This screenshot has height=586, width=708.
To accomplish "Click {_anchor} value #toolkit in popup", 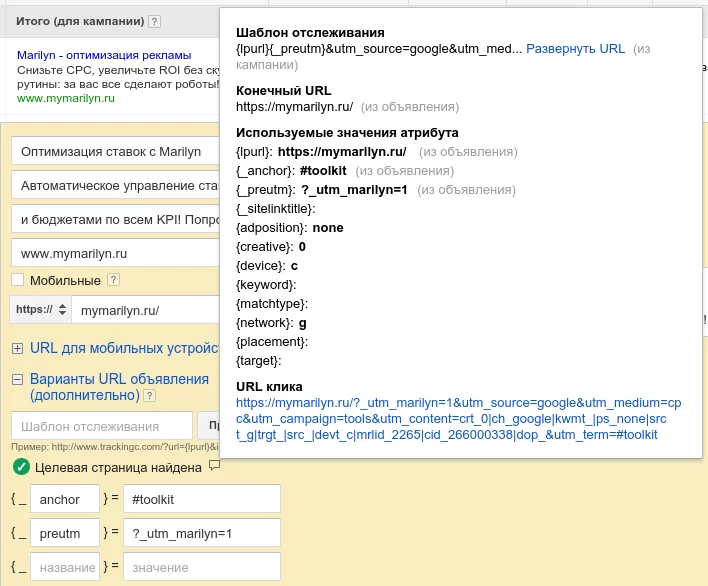I will [323, 171].
